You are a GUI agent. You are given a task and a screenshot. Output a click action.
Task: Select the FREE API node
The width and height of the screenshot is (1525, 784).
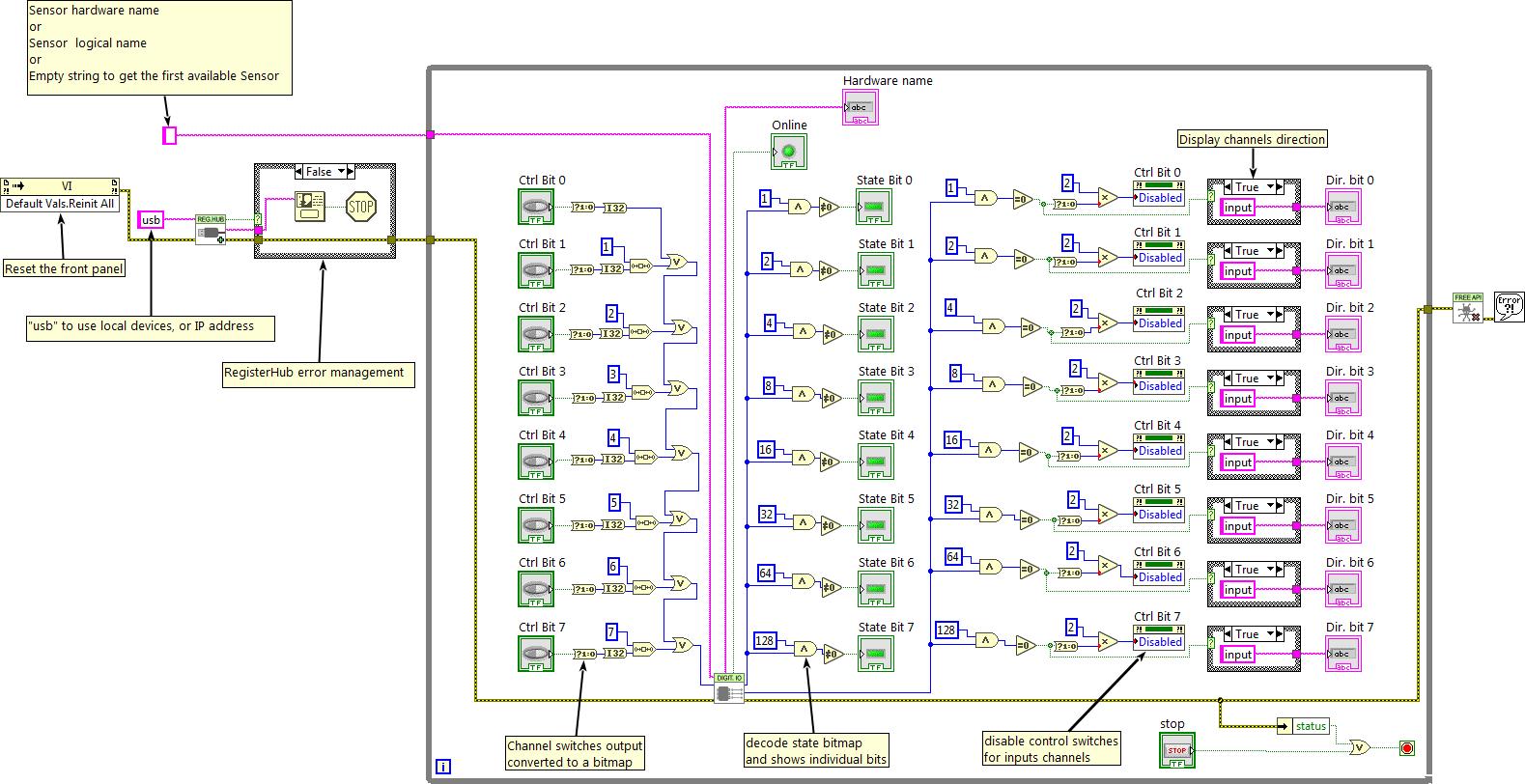click(1468, 308)
